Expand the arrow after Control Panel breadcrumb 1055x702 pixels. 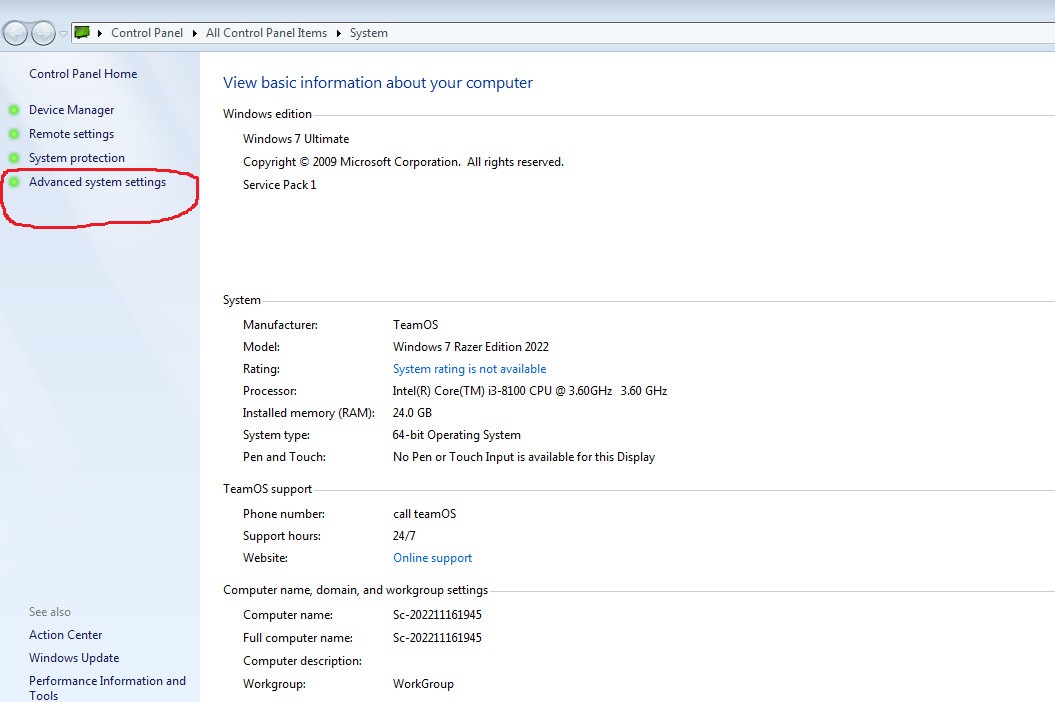pyautogui.click(x=194, y=33)
